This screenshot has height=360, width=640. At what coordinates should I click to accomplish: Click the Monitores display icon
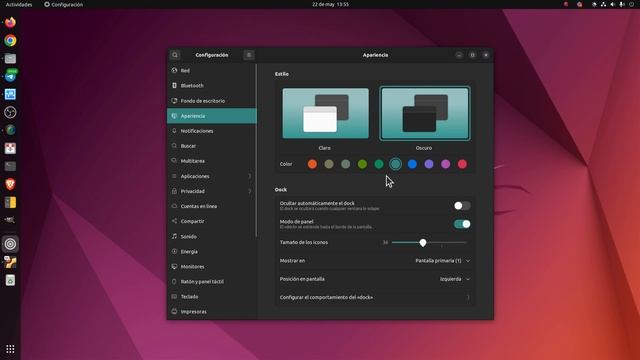[x=174, y=267]
